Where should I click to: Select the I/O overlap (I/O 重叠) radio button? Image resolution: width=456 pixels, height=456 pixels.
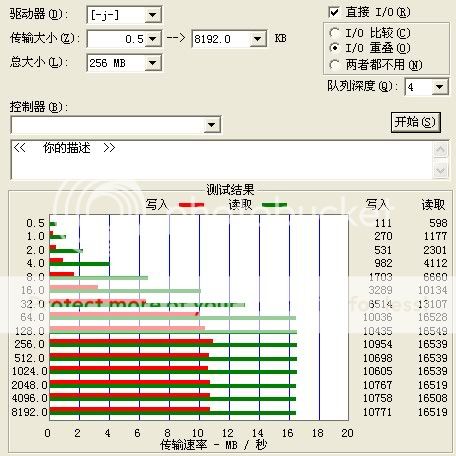(334, 48)
